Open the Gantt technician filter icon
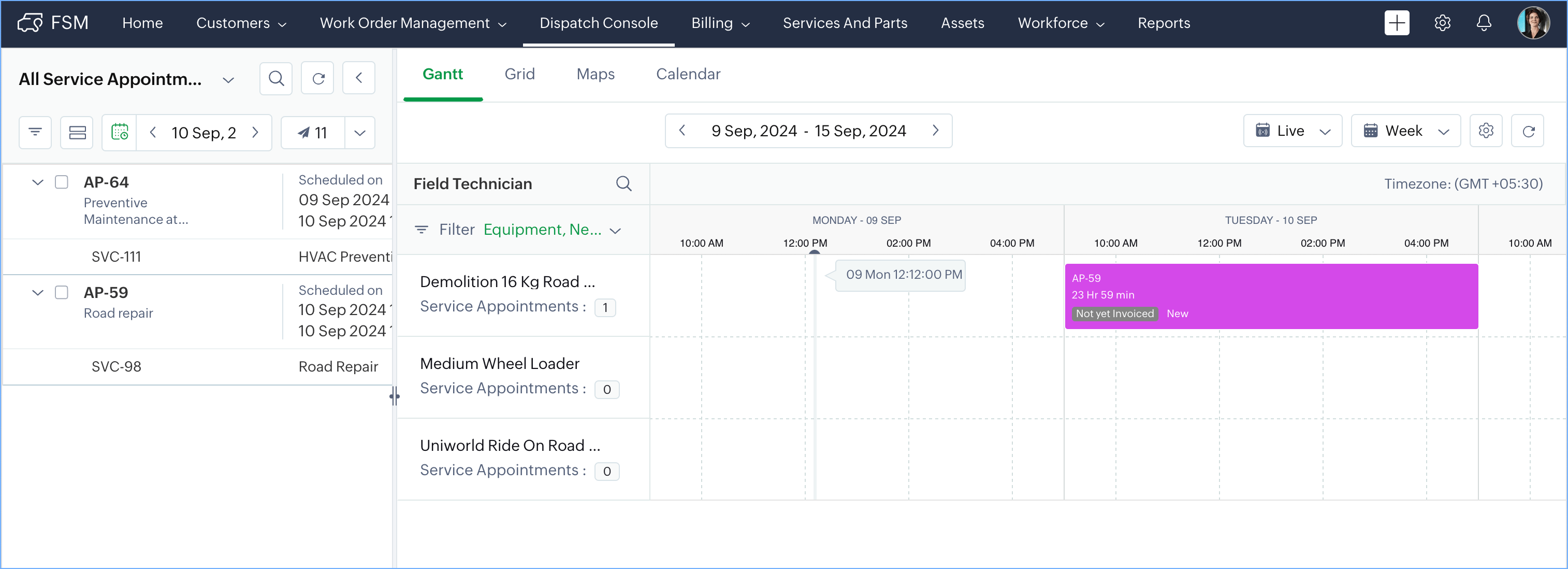Image resolution: width=1568 pixels, height=569 pixels. (421, 230)
